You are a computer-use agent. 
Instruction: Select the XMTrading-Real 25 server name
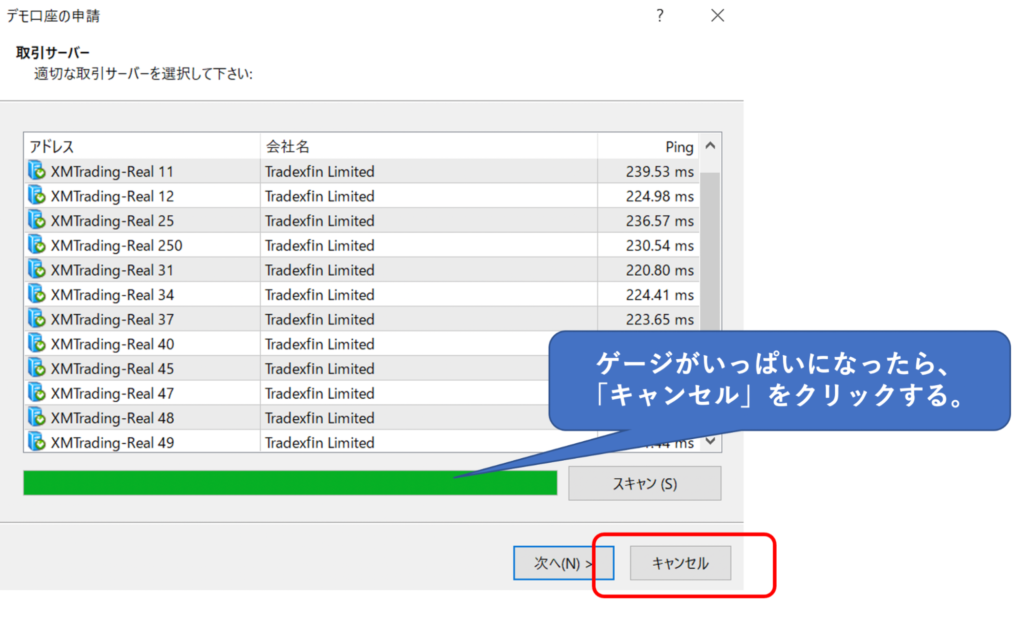[112, 221]
